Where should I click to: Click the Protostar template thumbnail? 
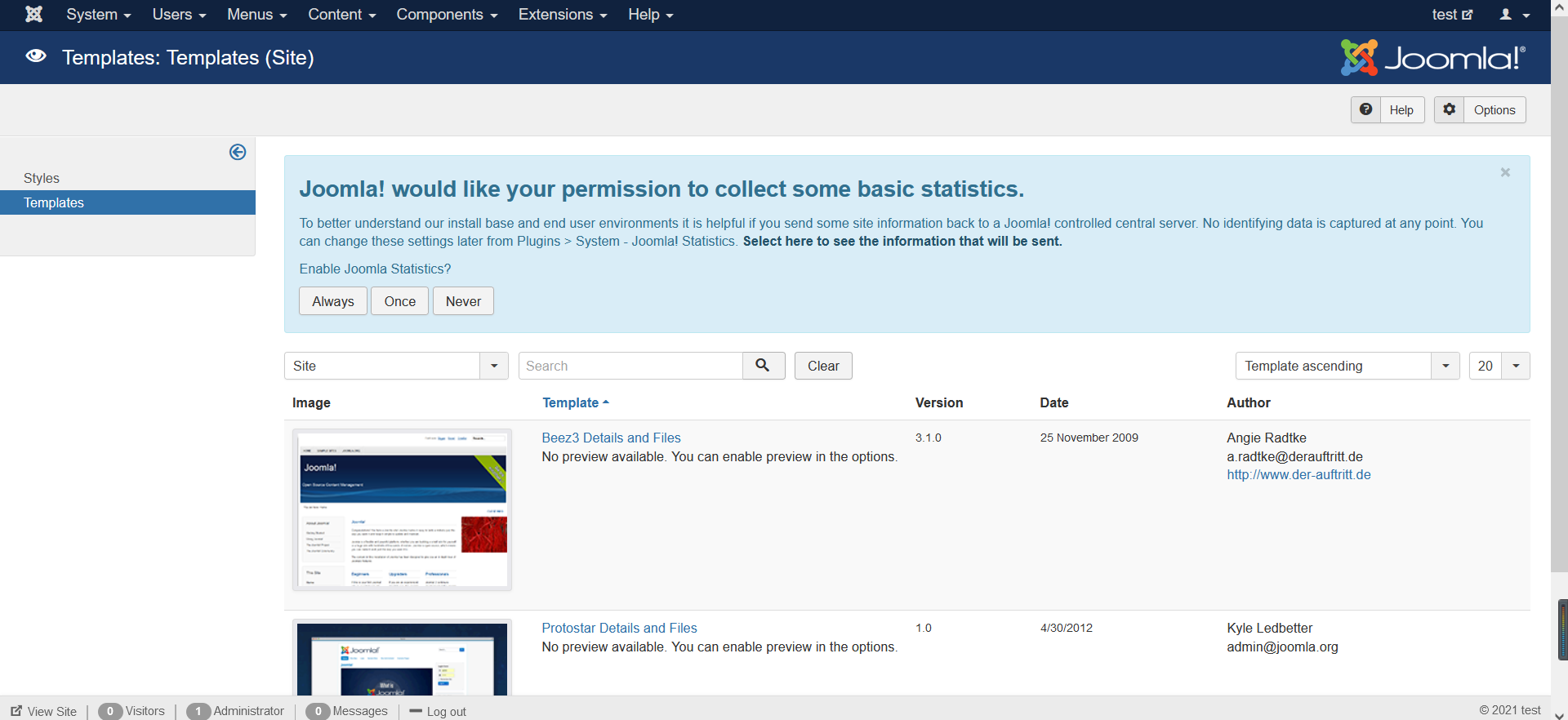(x=402, y=658)
